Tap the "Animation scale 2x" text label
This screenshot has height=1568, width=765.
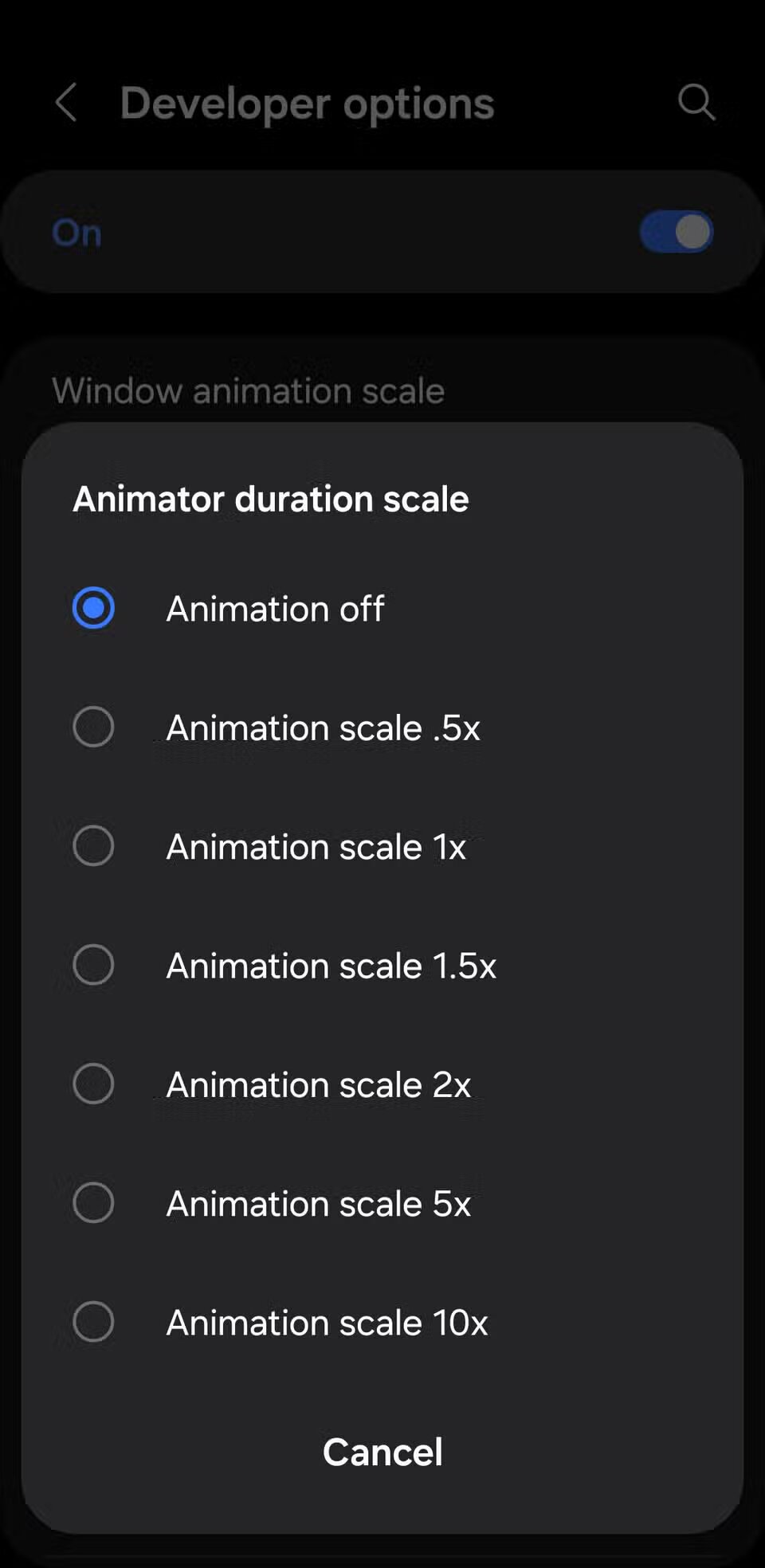(318, 1085)
